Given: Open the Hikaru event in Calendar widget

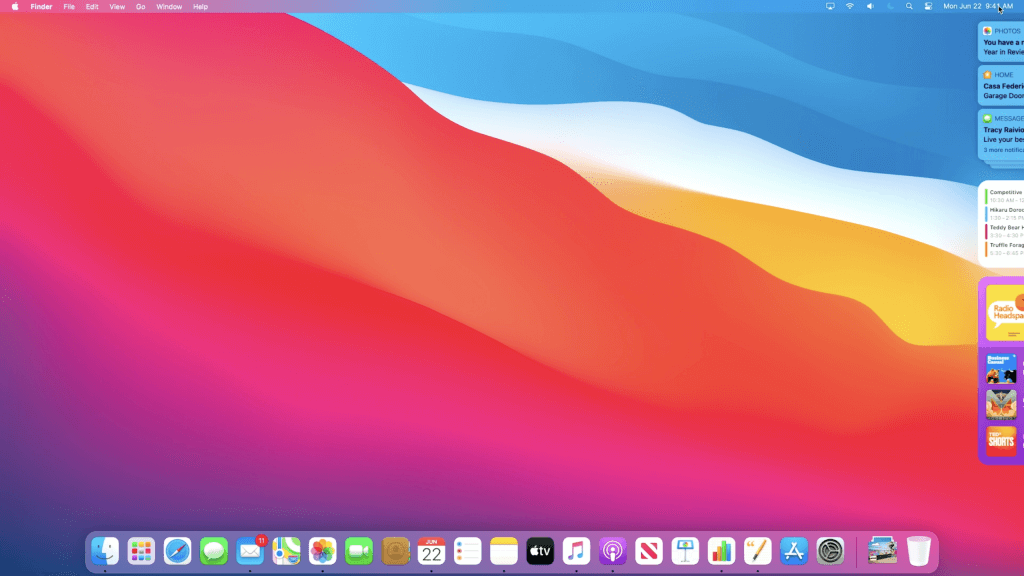Looking at the screenshot, I should coord(1004,214).
